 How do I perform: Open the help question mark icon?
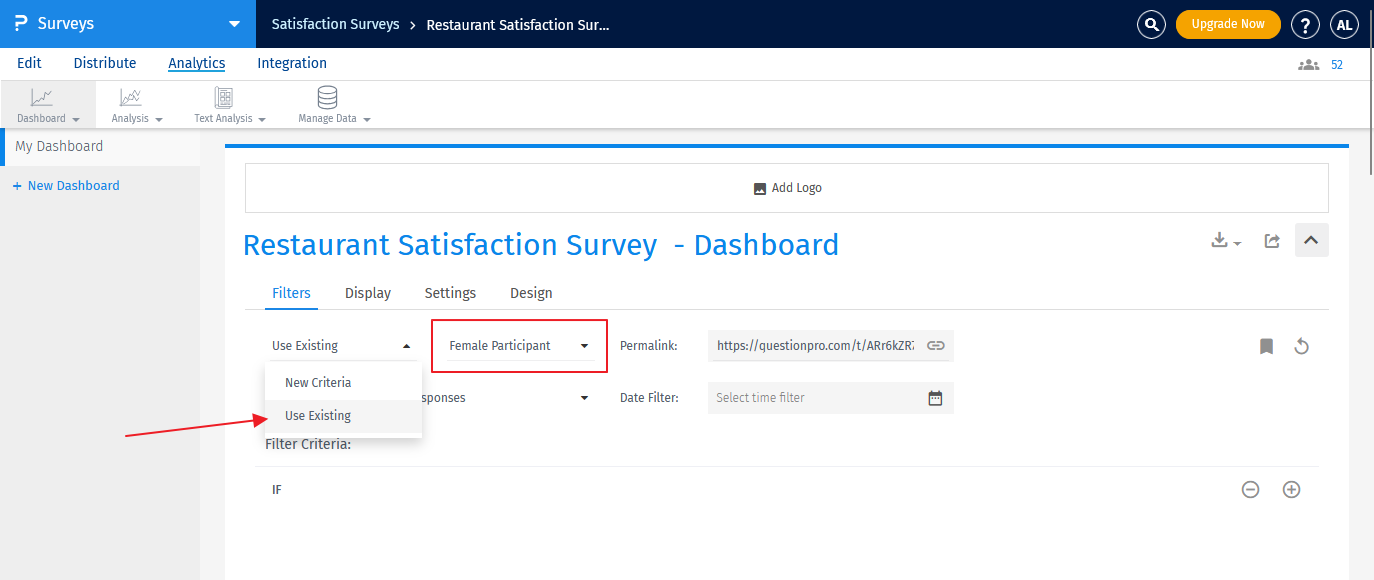tap(1305, 24)
